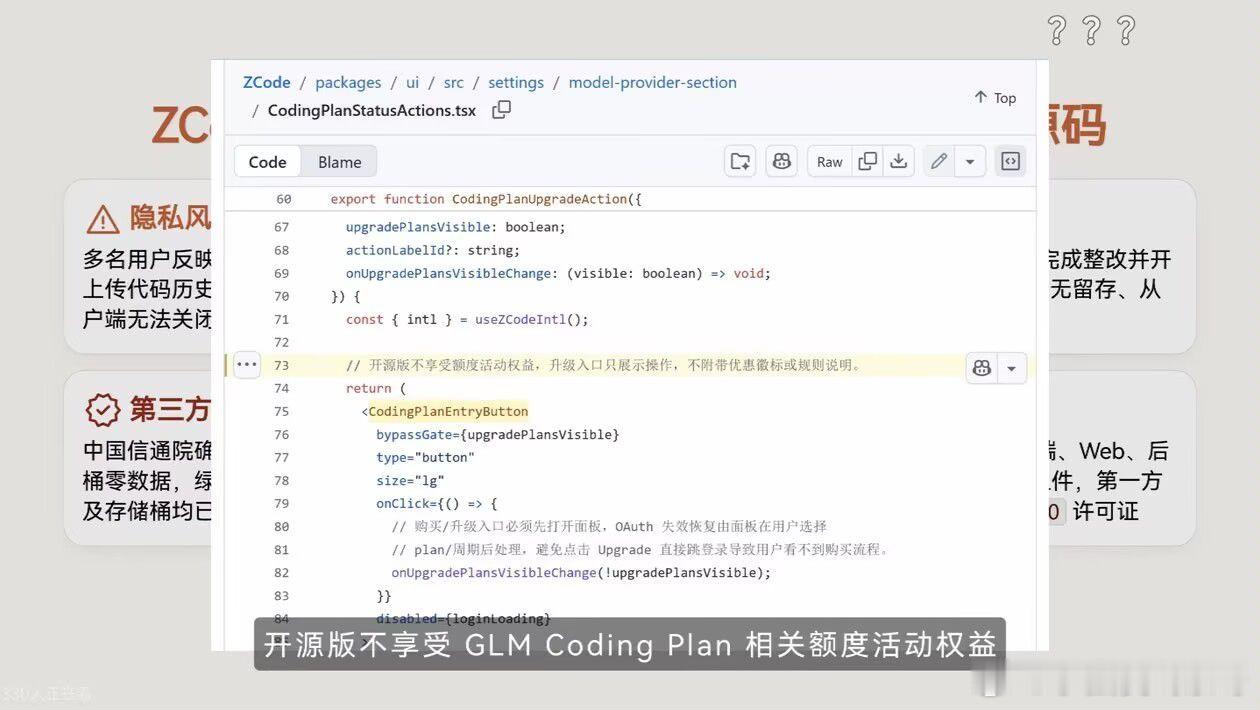This screenshot has height=710, width=1260.
Task: Download the raw file icon
Action: click(899, 161)
